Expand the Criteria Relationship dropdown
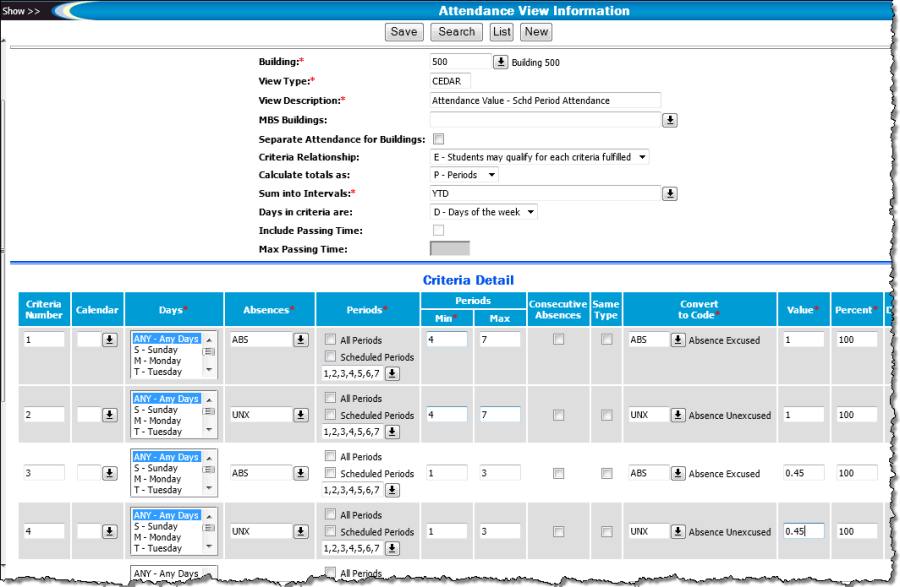Viewport: 900px width, 587px height. pos(539,157)
